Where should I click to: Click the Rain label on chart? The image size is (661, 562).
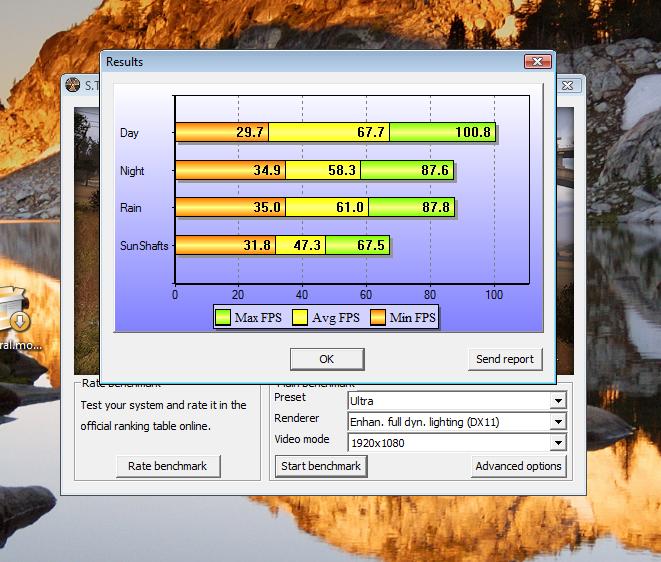(x=131, y=208)
